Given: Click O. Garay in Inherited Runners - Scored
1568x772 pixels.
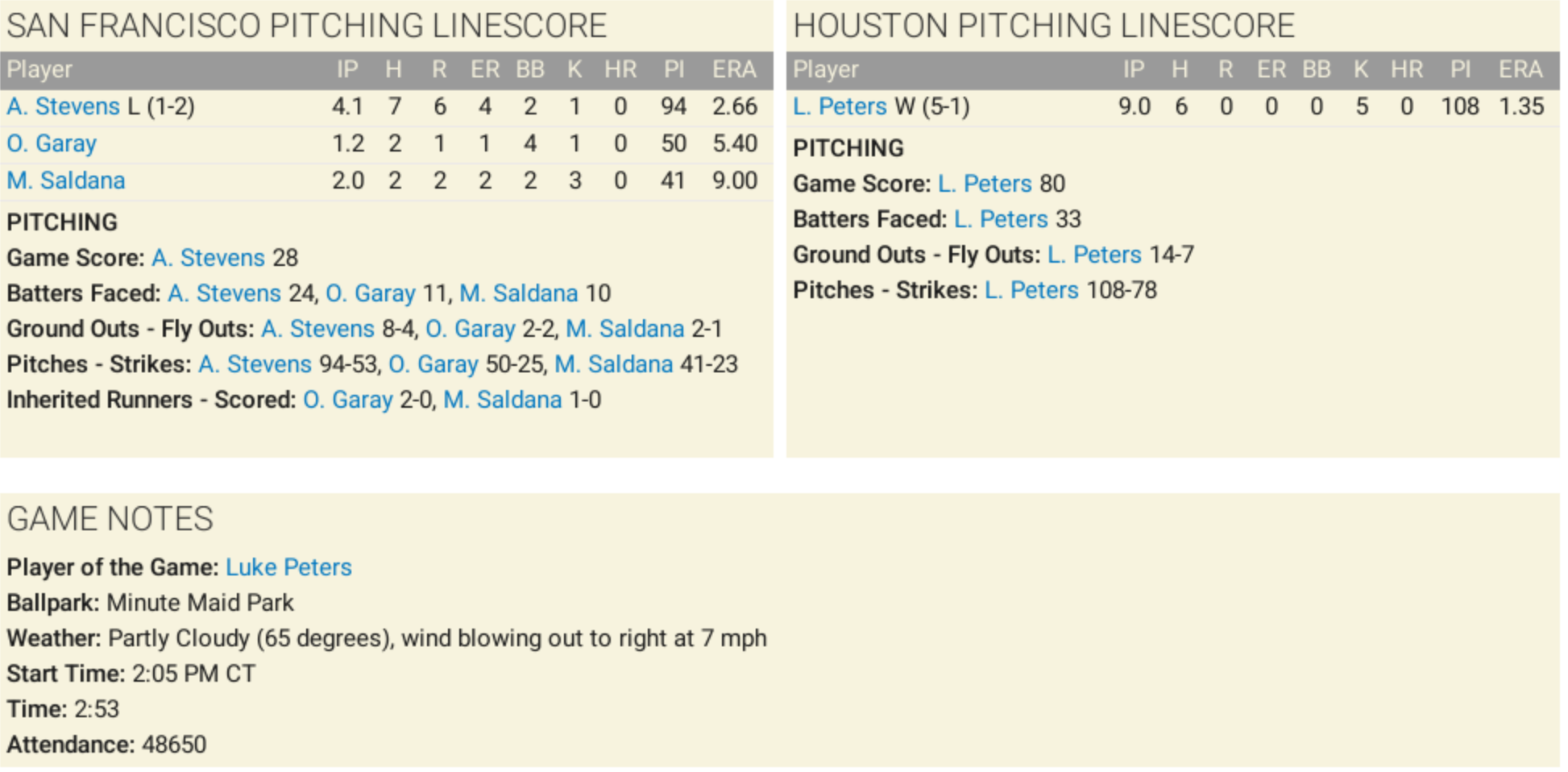Looking at the screenshot, I should [348, 400].
